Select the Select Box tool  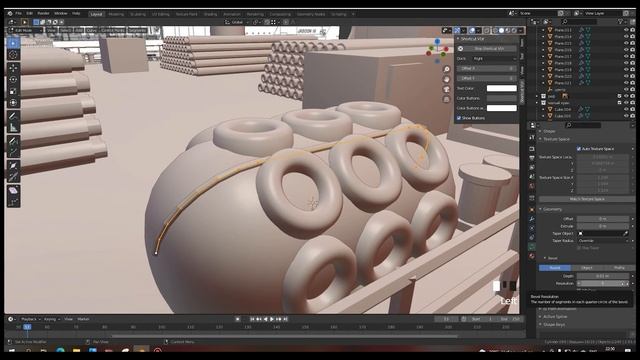click(13, 43)
